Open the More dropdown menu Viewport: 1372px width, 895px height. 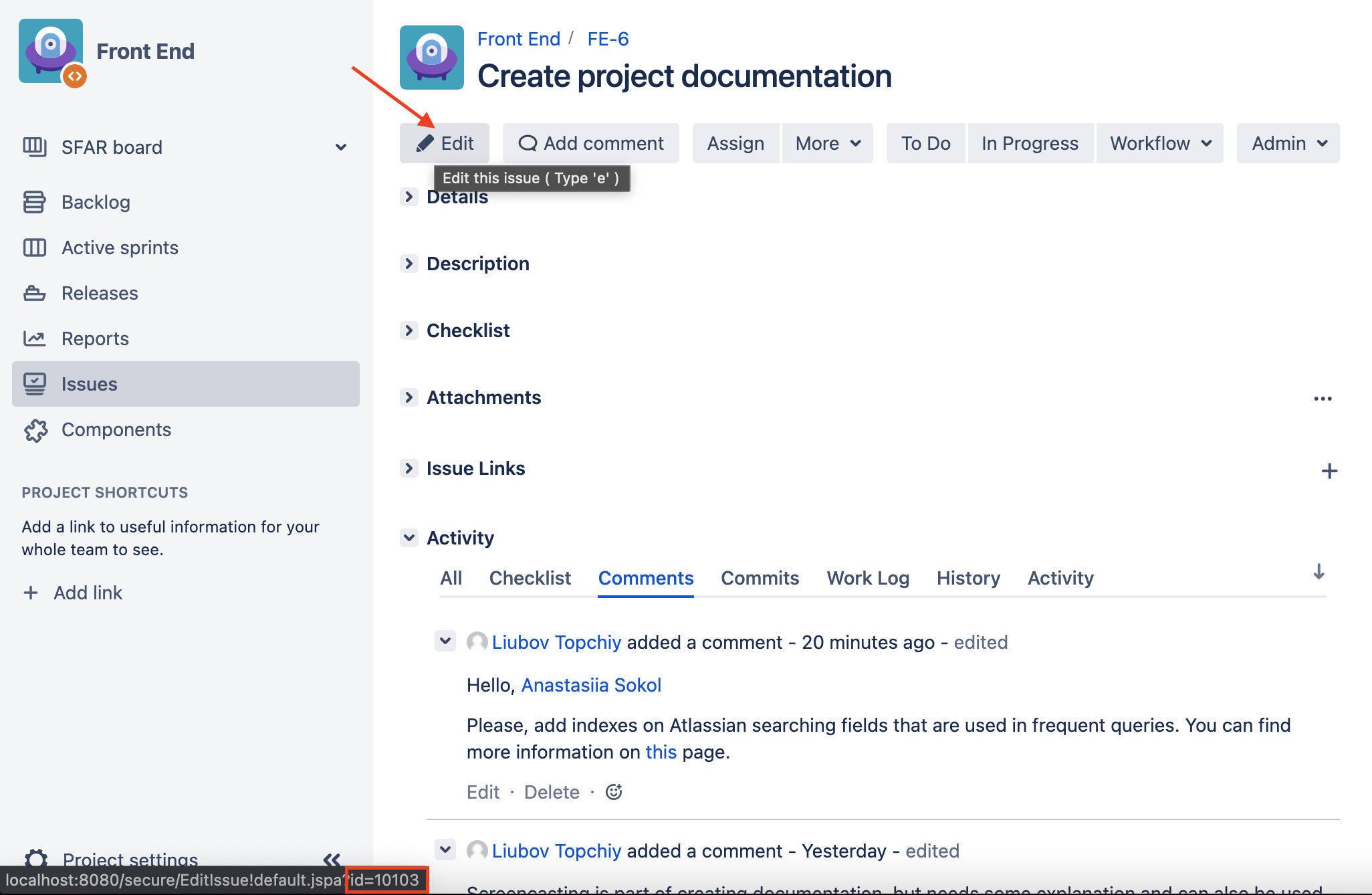tap(828, 143)
